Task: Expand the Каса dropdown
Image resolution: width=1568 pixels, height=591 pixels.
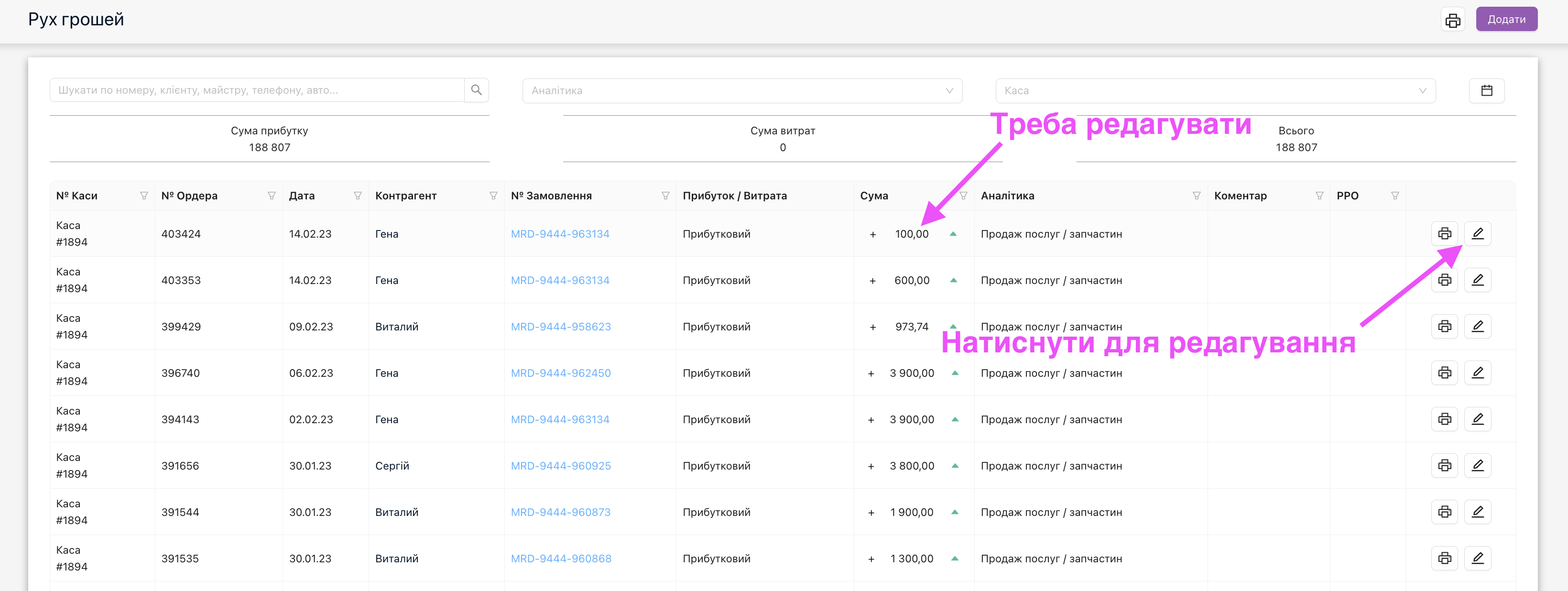Action: tap(1215, 91)
